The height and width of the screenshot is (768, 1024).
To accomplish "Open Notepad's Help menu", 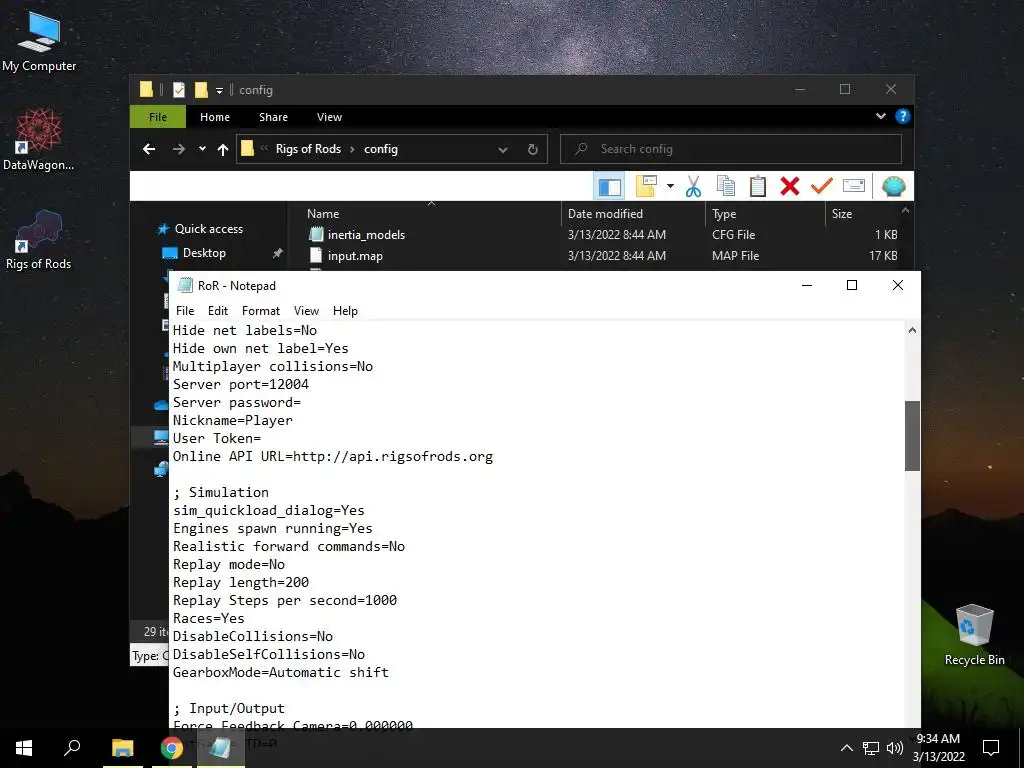I will [x=345, y=311].
